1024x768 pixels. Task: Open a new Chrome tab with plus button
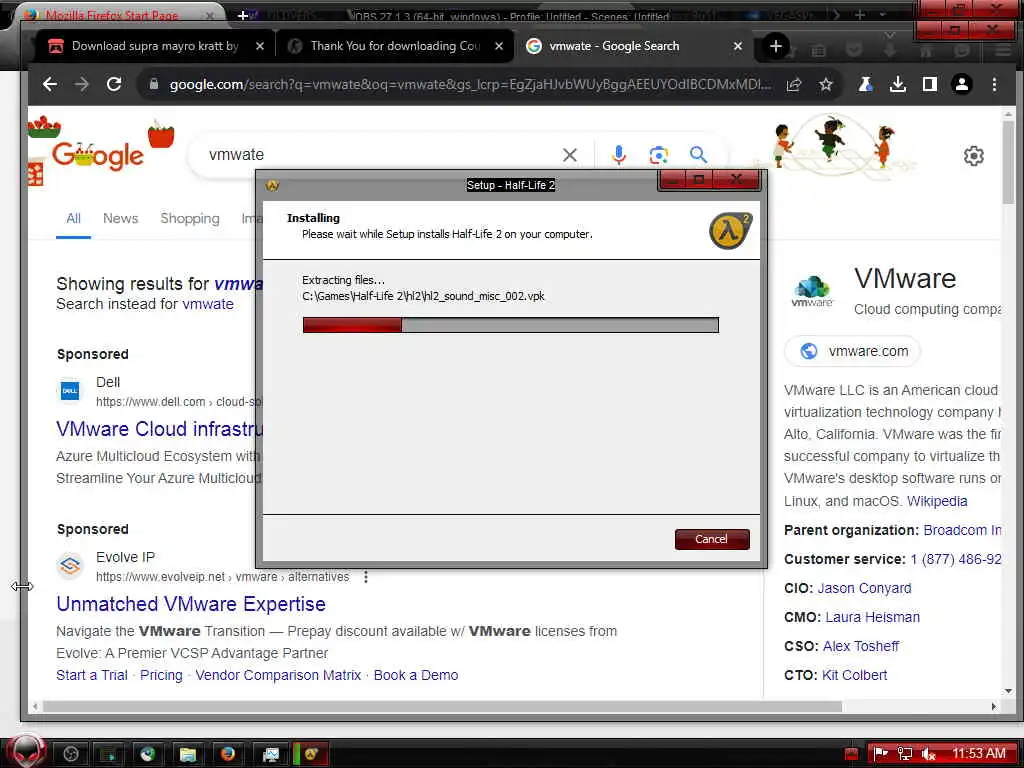[776, 46]
